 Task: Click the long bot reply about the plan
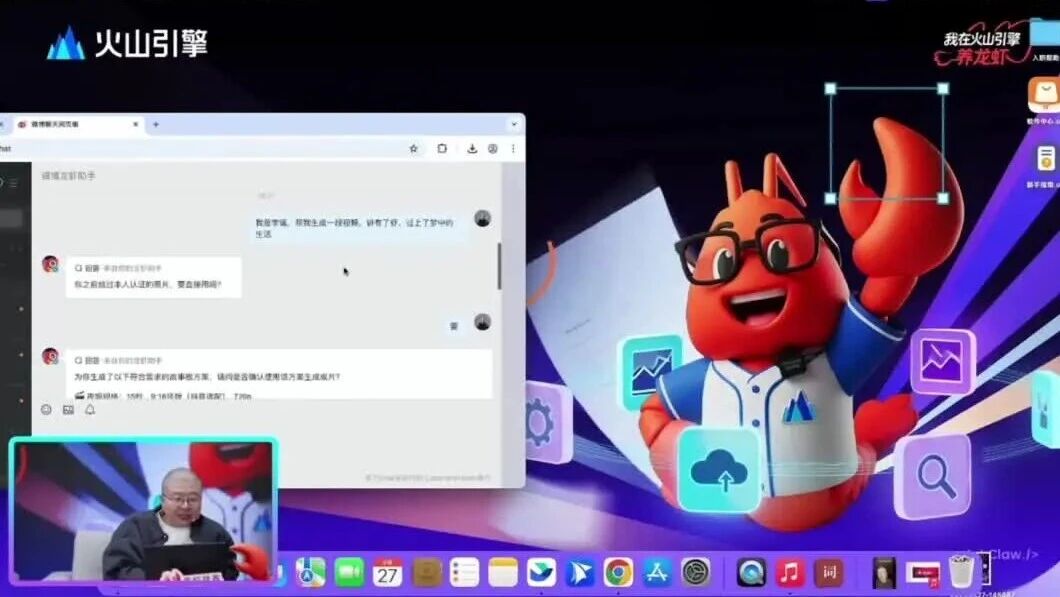click(279, 374)
